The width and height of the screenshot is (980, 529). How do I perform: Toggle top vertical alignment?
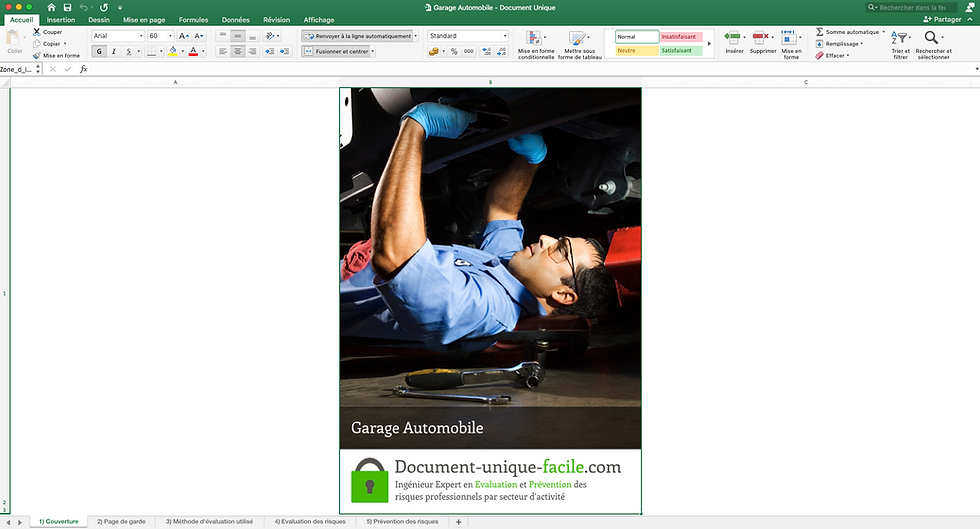coord(222,36)
